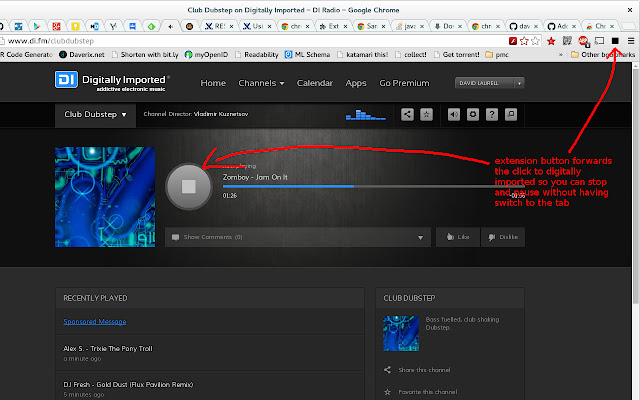Click the star icon beside Favorite this channel
Screen dimensions: 640x400
(x=387, y=392)
